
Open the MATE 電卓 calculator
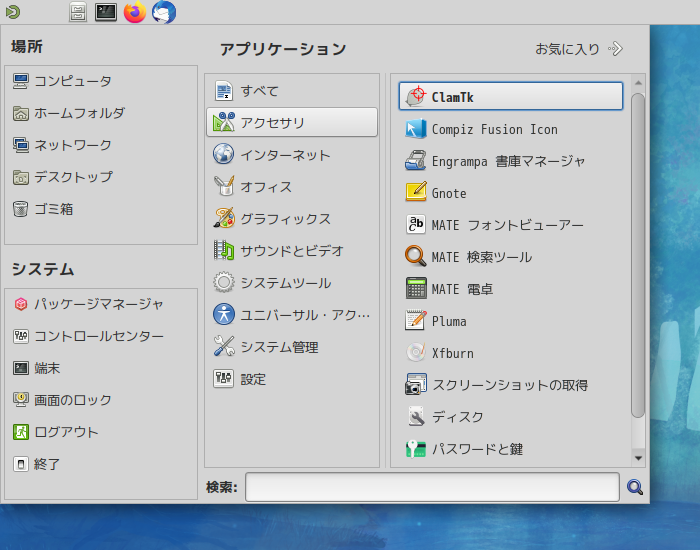click(511, 289)
